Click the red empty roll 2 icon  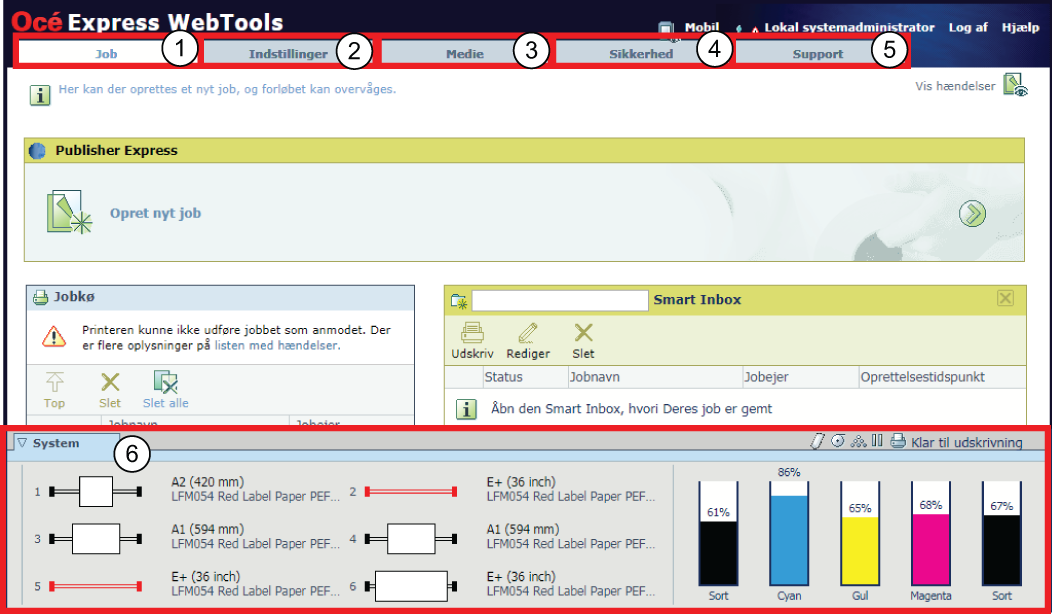click(x=411, y=492)
